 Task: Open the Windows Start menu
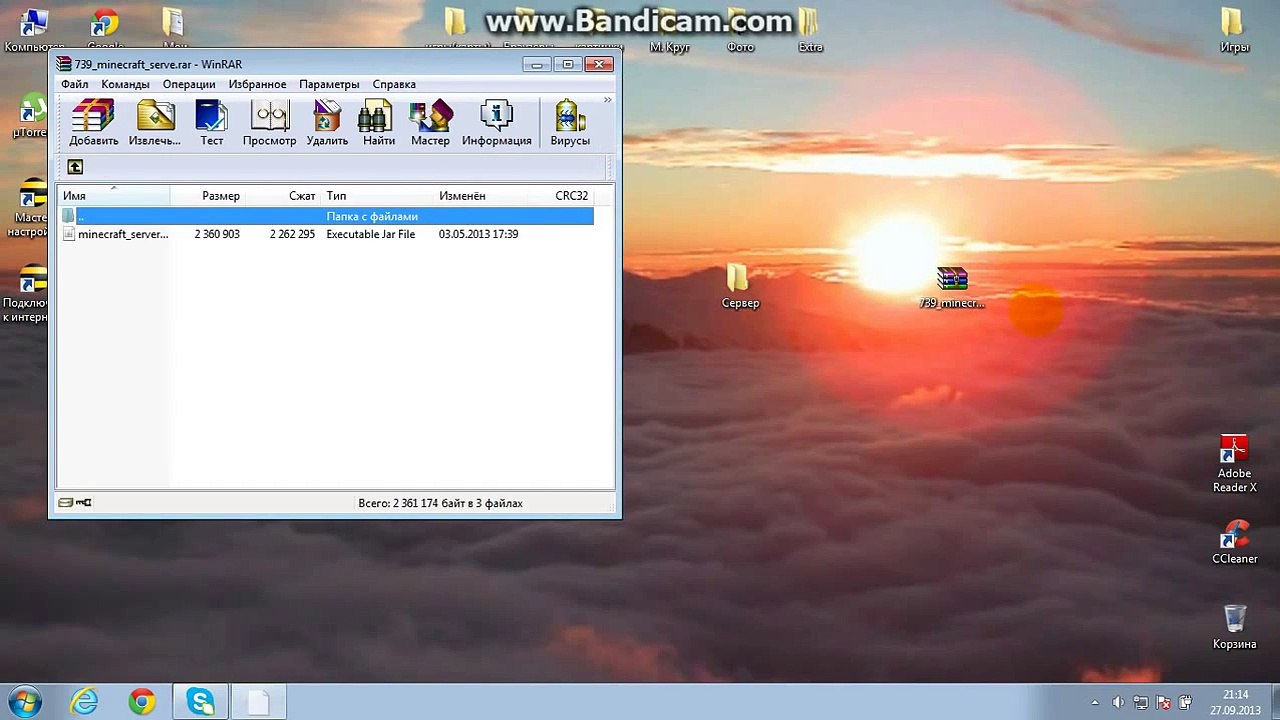point(24,702)
